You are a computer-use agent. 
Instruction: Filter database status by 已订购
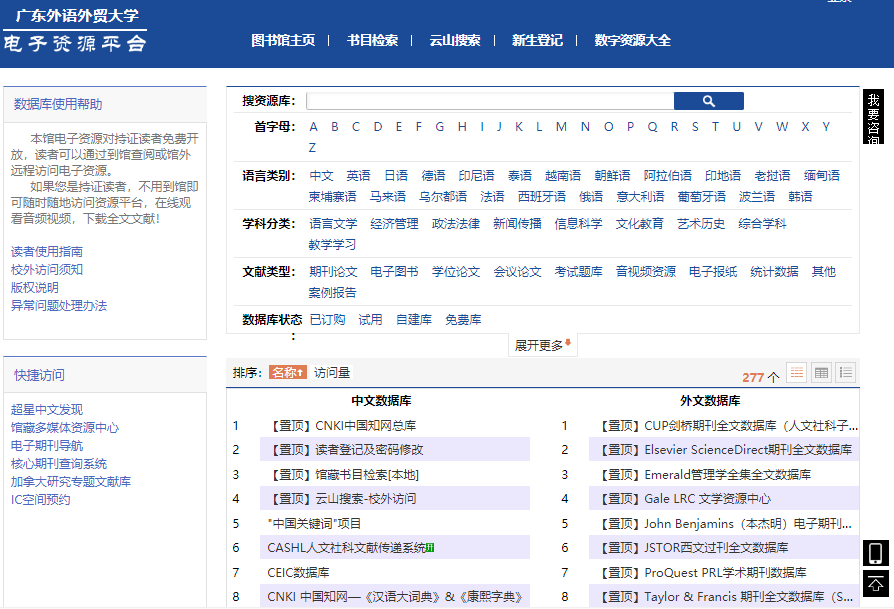tap(327, 320)
